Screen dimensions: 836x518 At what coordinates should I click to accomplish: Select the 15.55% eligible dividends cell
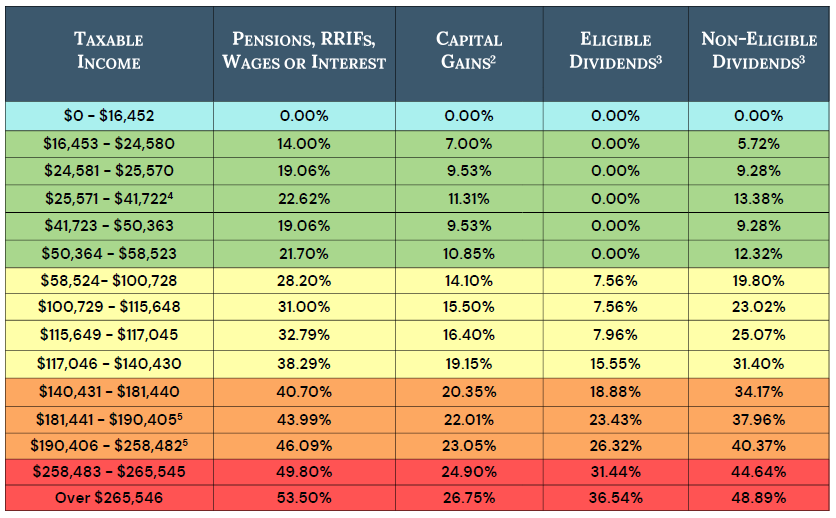pyautogui.click(x=615, y=363)
